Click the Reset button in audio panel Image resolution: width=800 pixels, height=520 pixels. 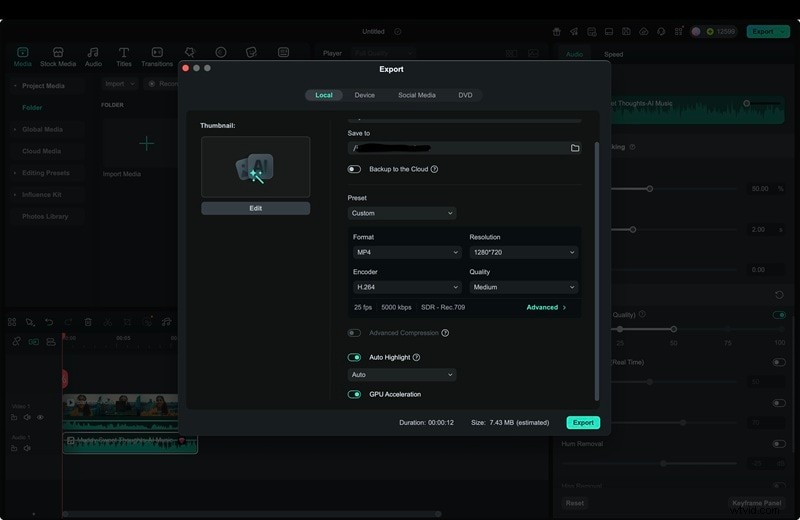click(574, 503)
